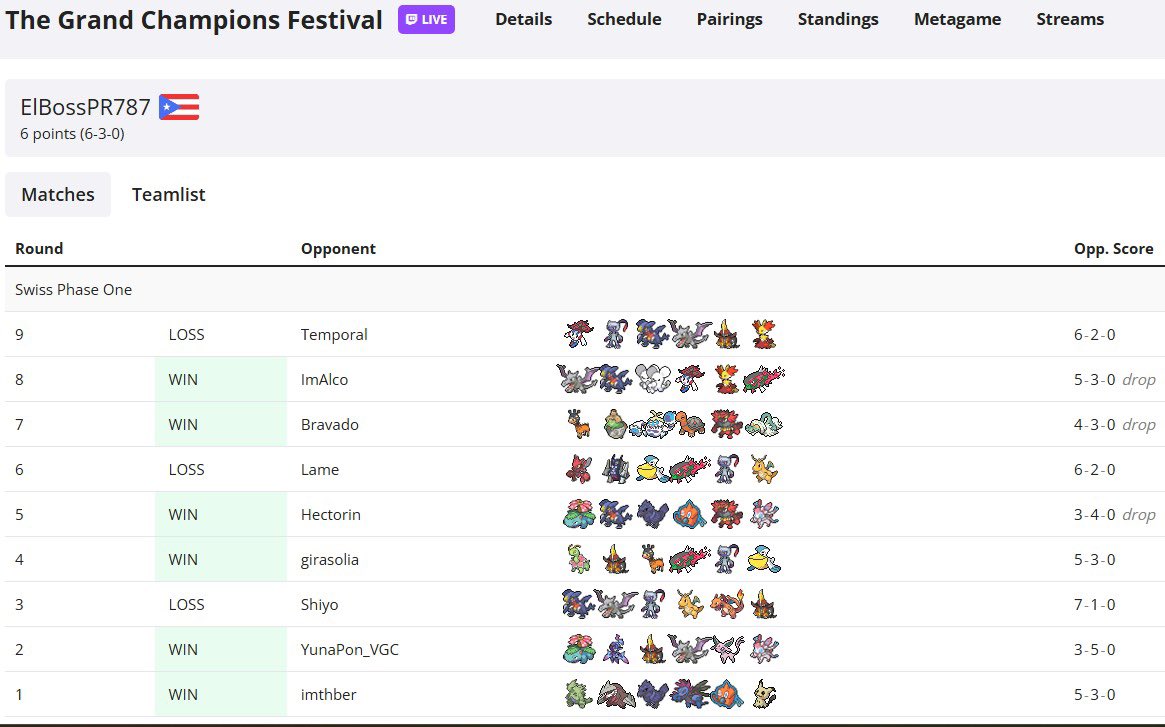Click Pelipper icon in Lame's team

point(652,470)
